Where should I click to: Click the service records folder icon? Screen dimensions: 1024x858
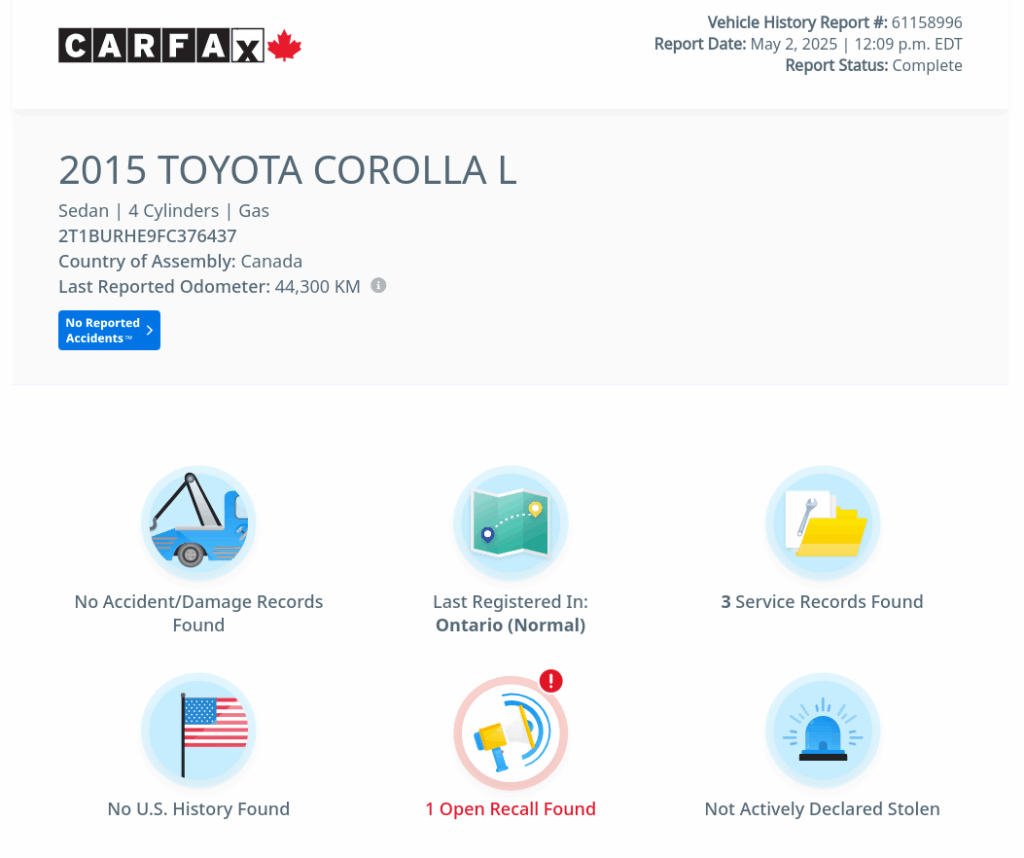pos(823,522)
